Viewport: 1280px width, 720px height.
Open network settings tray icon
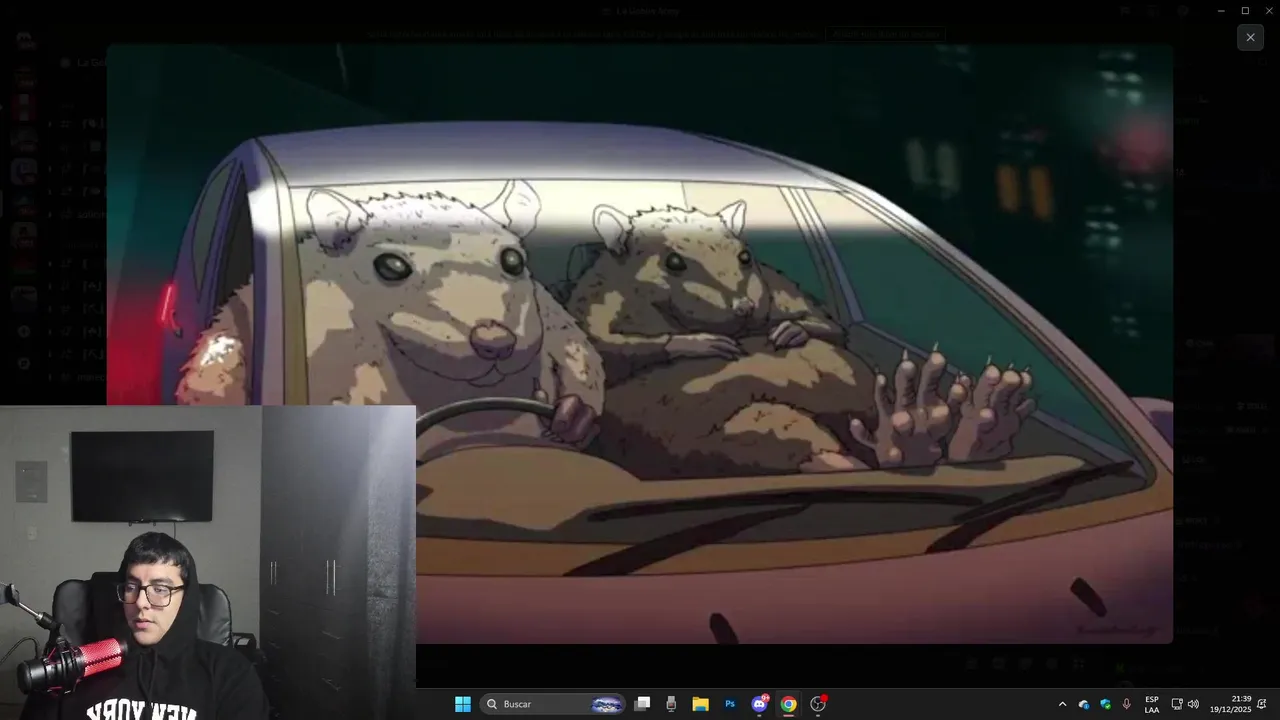point(1177,704)
